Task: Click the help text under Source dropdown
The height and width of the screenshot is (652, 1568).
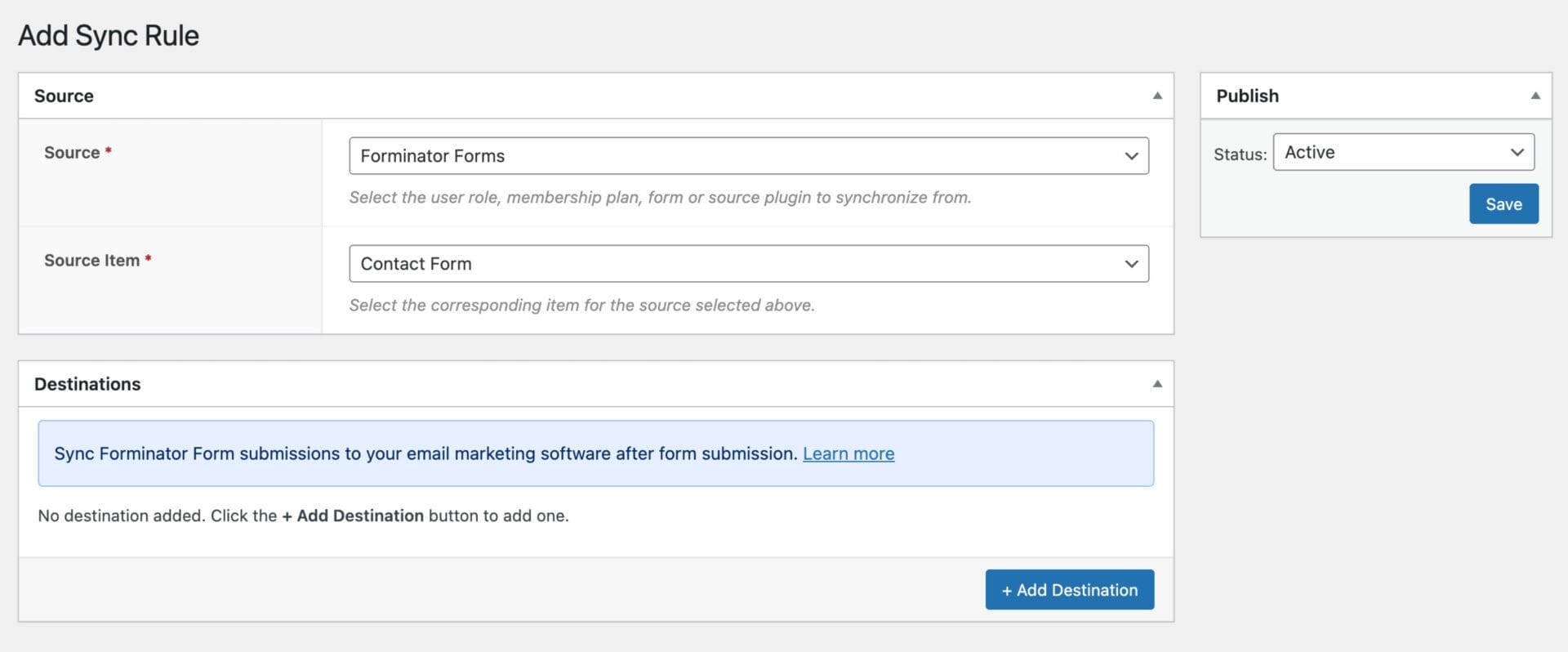Action: [x=660, y=197]
